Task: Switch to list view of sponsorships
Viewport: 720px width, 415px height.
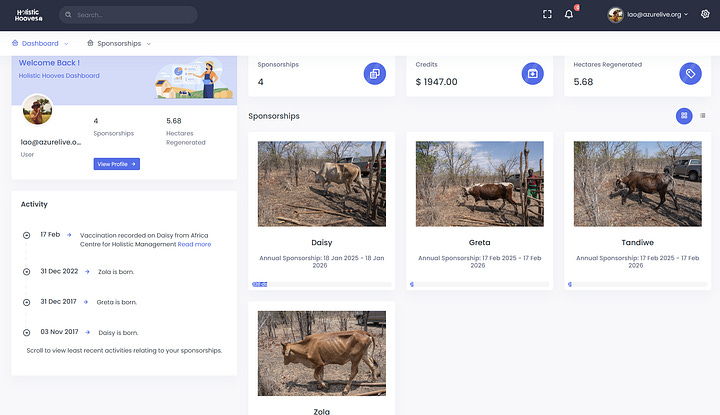Action: point(703,116)
